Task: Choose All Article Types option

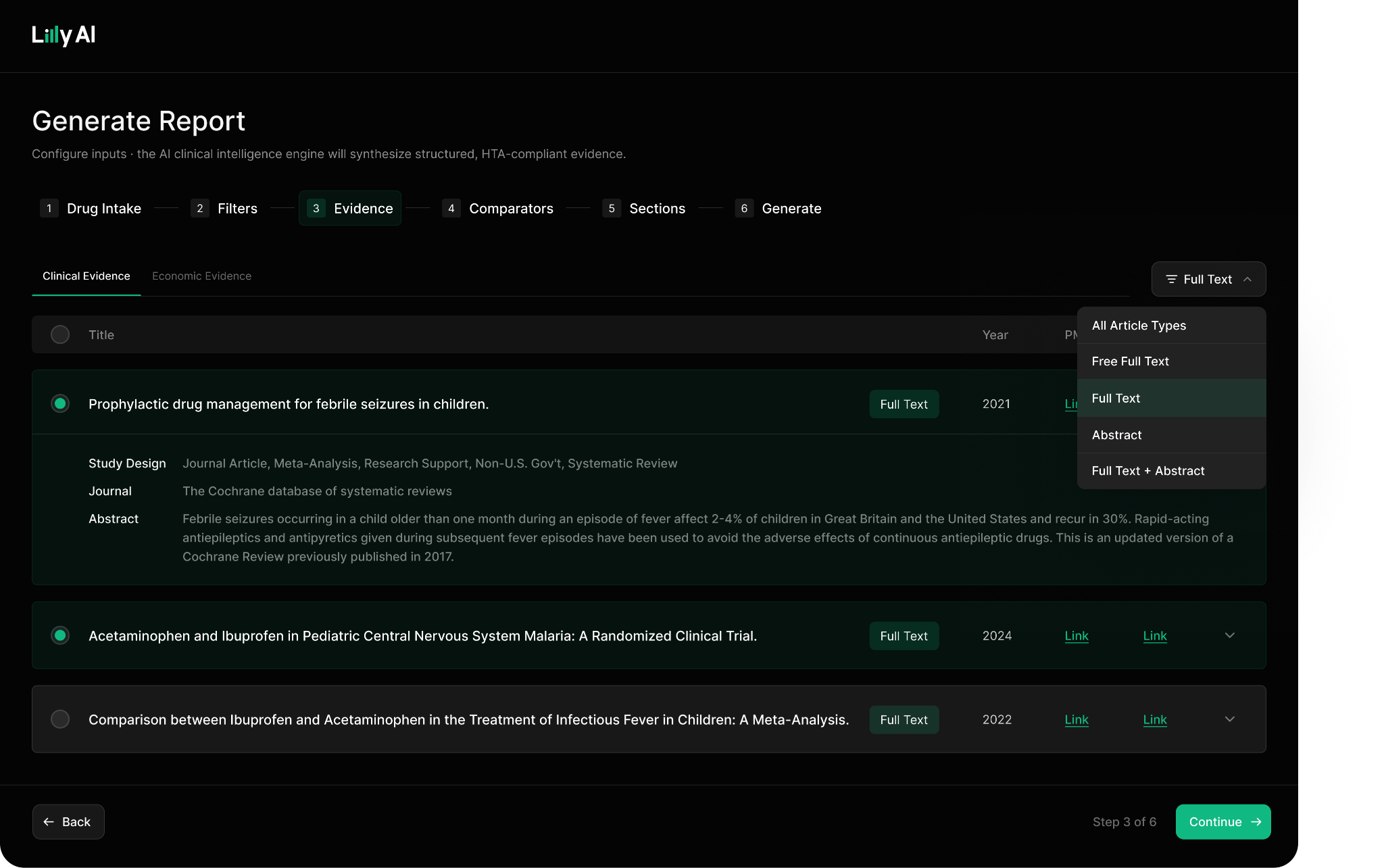Action: [1171, 326]
